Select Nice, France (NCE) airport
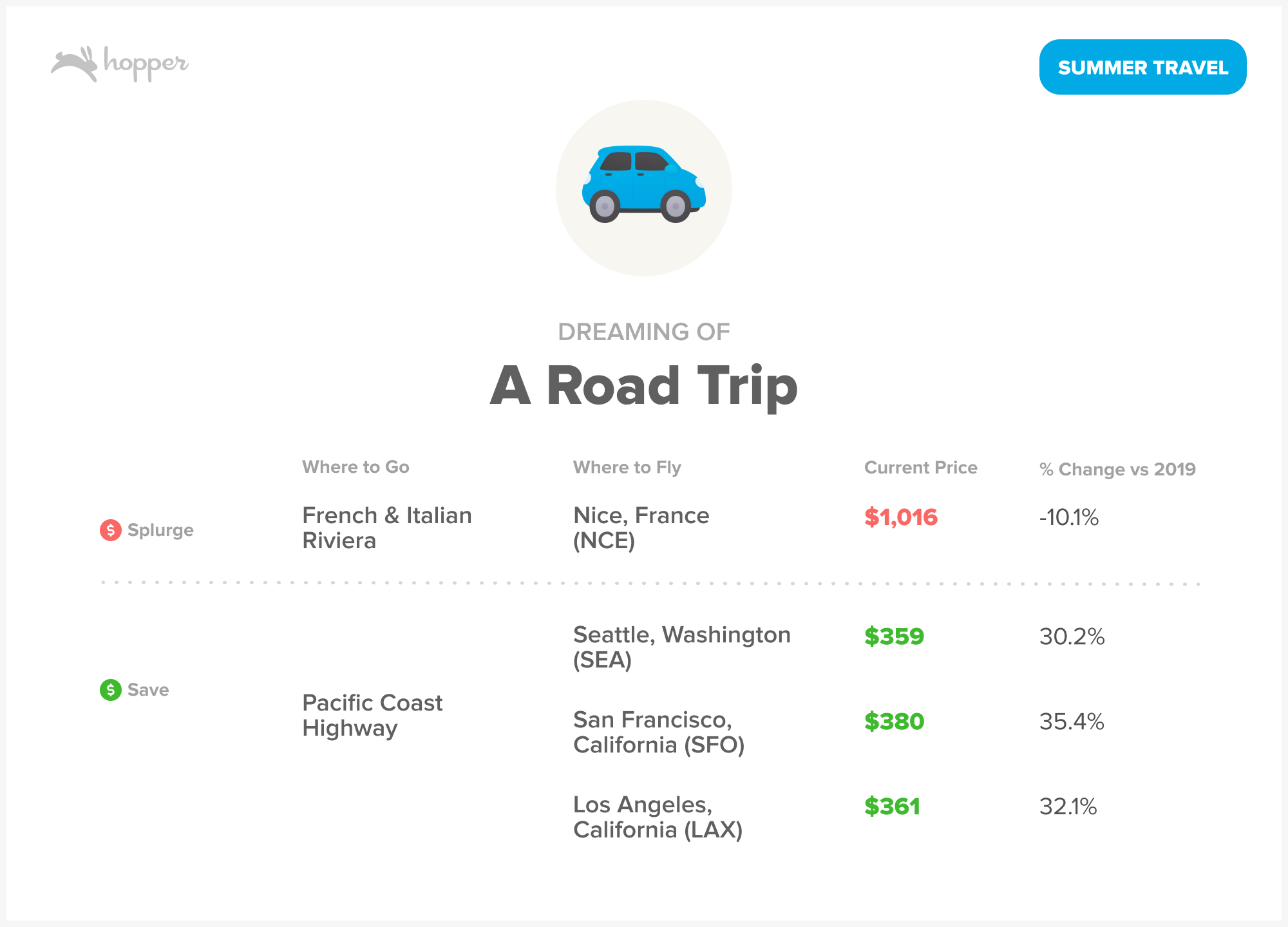Image resolution: width=1288 pixels, height=927 pixels. [641, 528]
